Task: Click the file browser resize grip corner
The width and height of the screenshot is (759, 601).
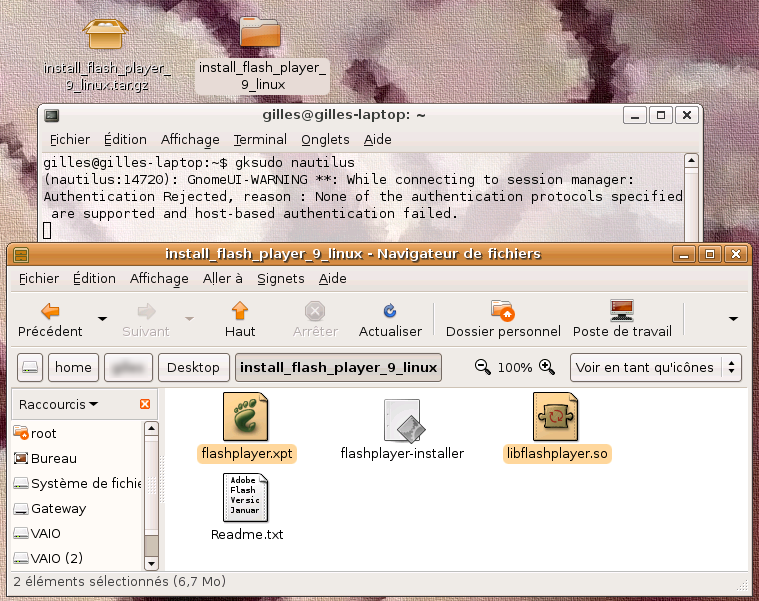Action: point(742,586)
